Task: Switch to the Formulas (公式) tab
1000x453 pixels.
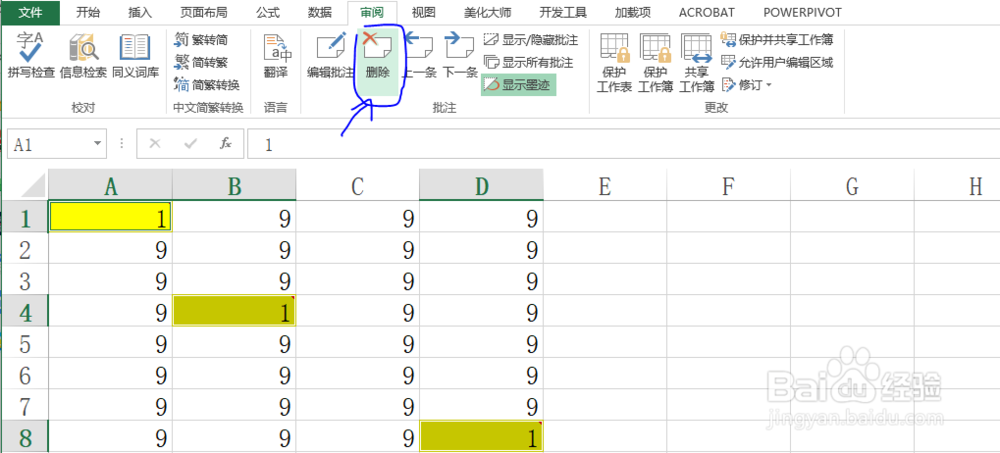Action: [267, 12]
